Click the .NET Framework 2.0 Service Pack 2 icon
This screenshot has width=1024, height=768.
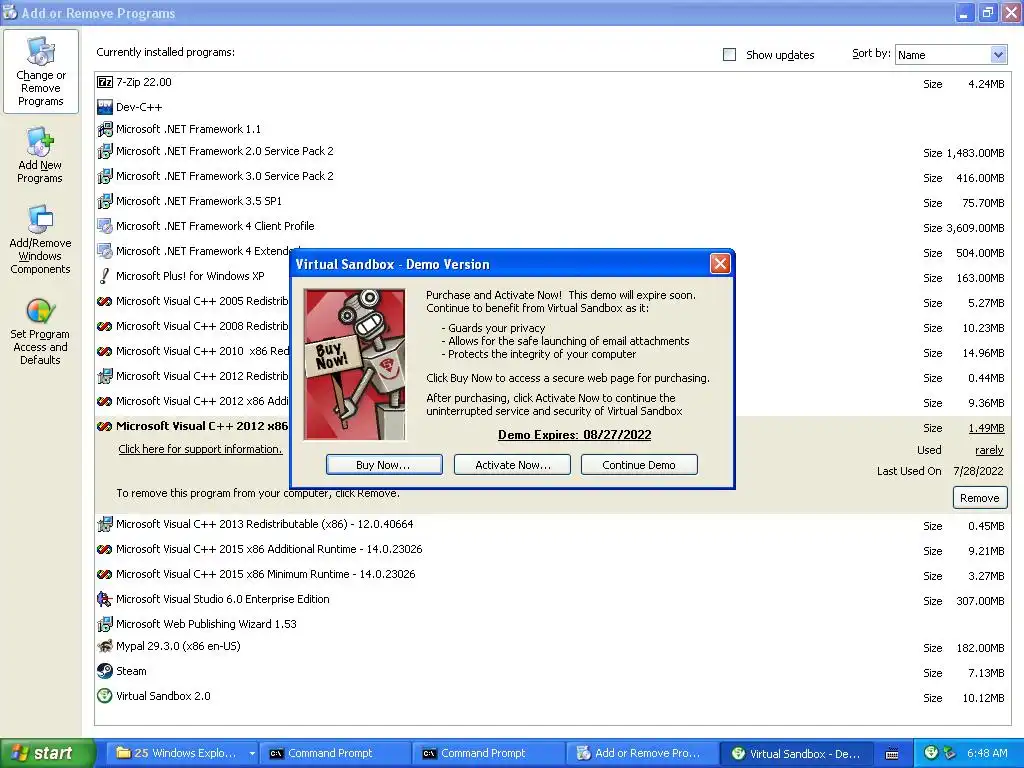coord(104,152)
